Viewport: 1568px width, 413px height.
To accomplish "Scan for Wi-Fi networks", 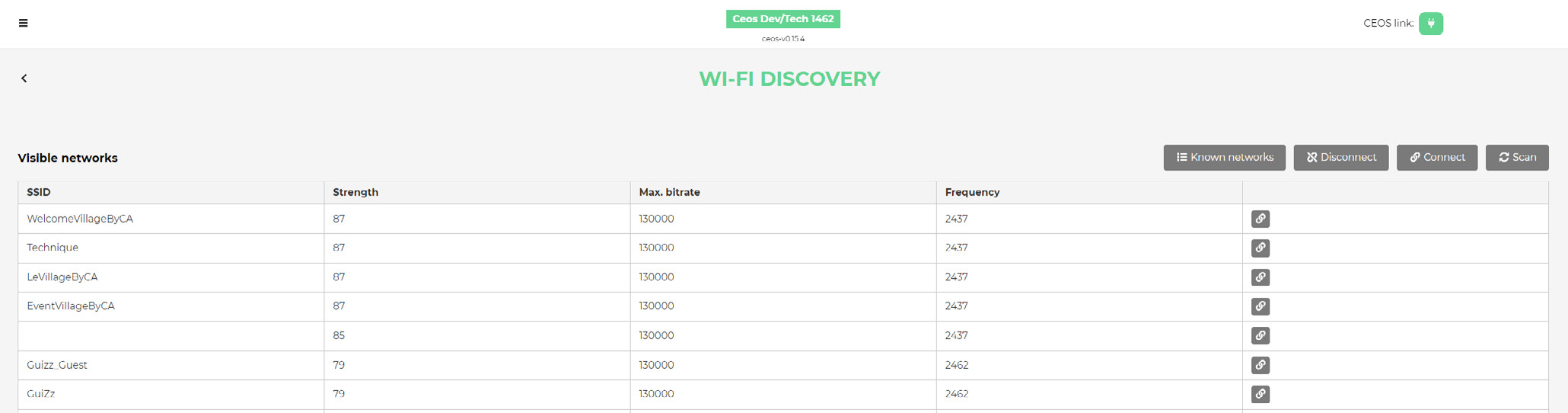I will (1516, 158).
